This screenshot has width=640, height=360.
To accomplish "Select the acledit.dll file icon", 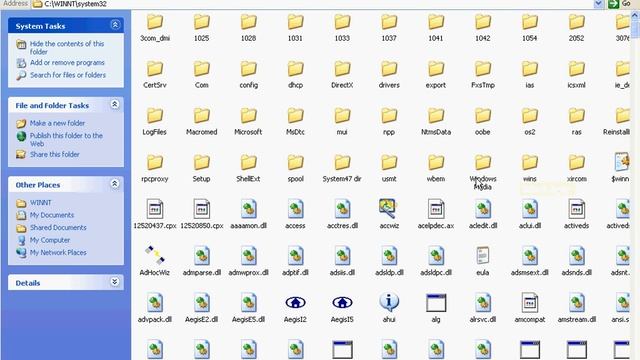I will click(483, 209).
